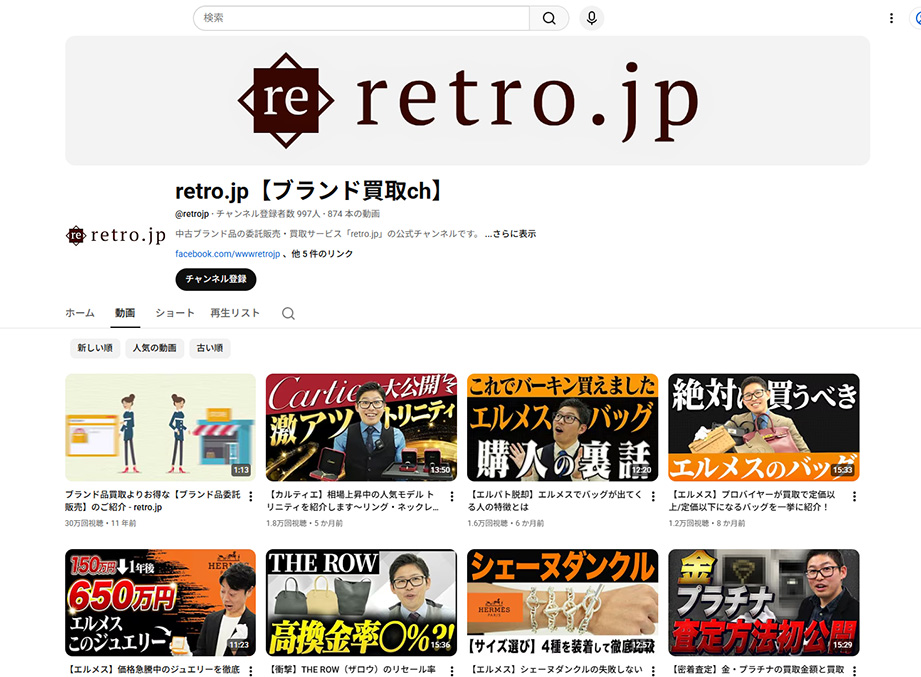Activate voice search via the microphone icon
This screenshot has height=677, width=921.
(590, 18)
